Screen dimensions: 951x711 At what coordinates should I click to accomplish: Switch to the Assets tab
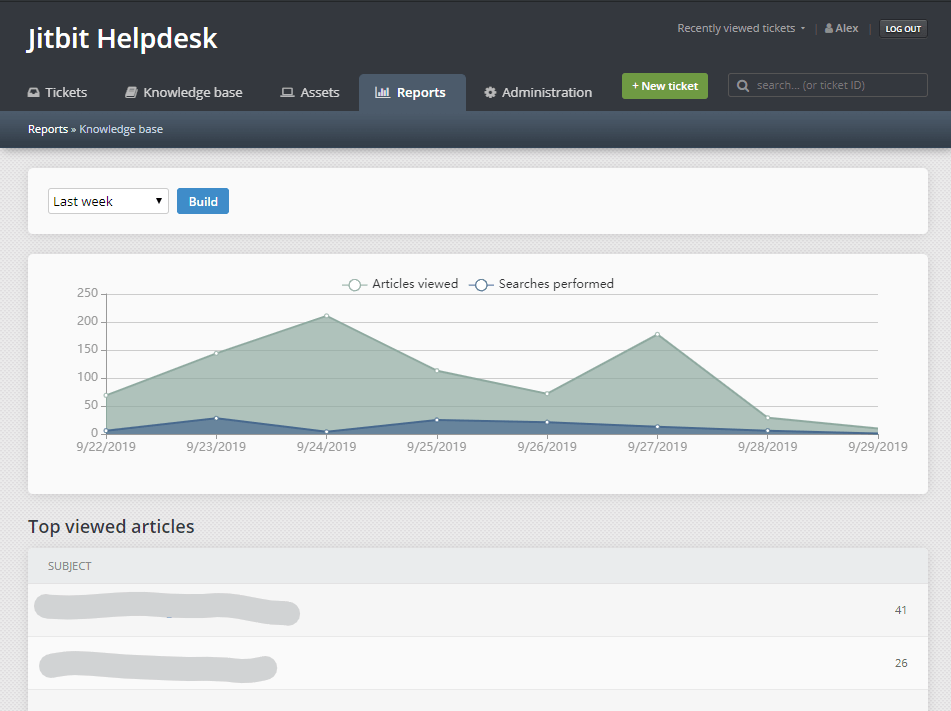(310, 91)
